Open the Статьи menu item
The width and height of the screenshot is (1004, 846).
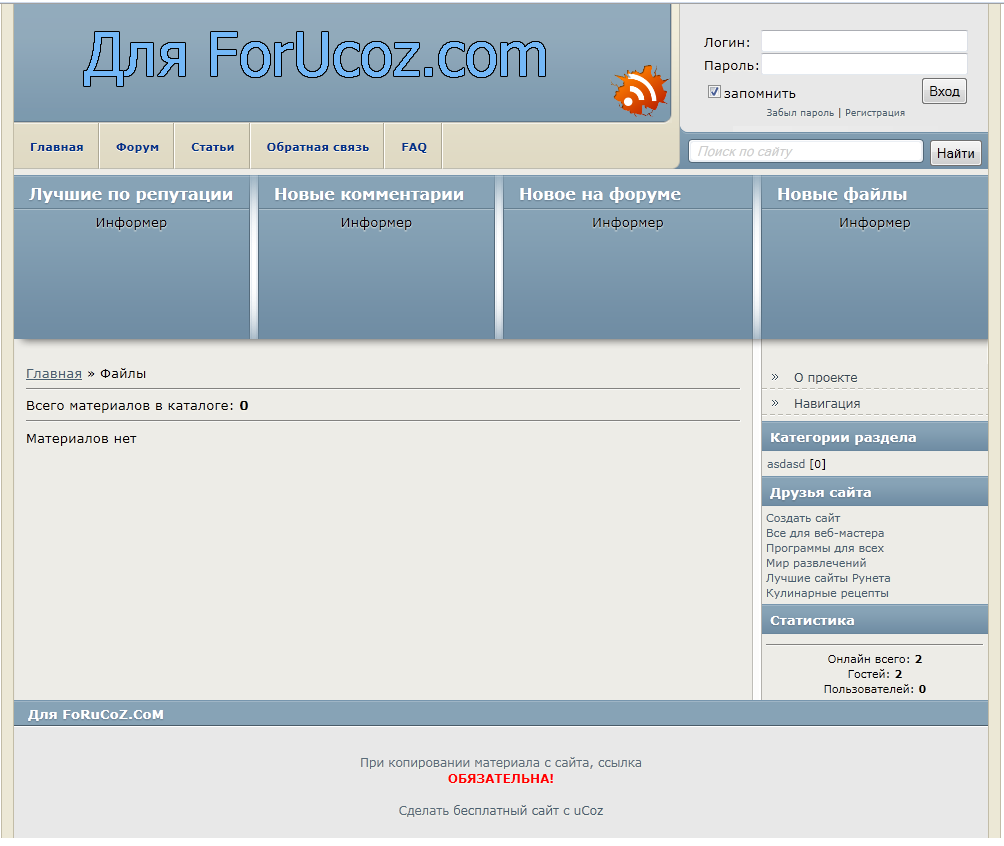pos(213,147)
